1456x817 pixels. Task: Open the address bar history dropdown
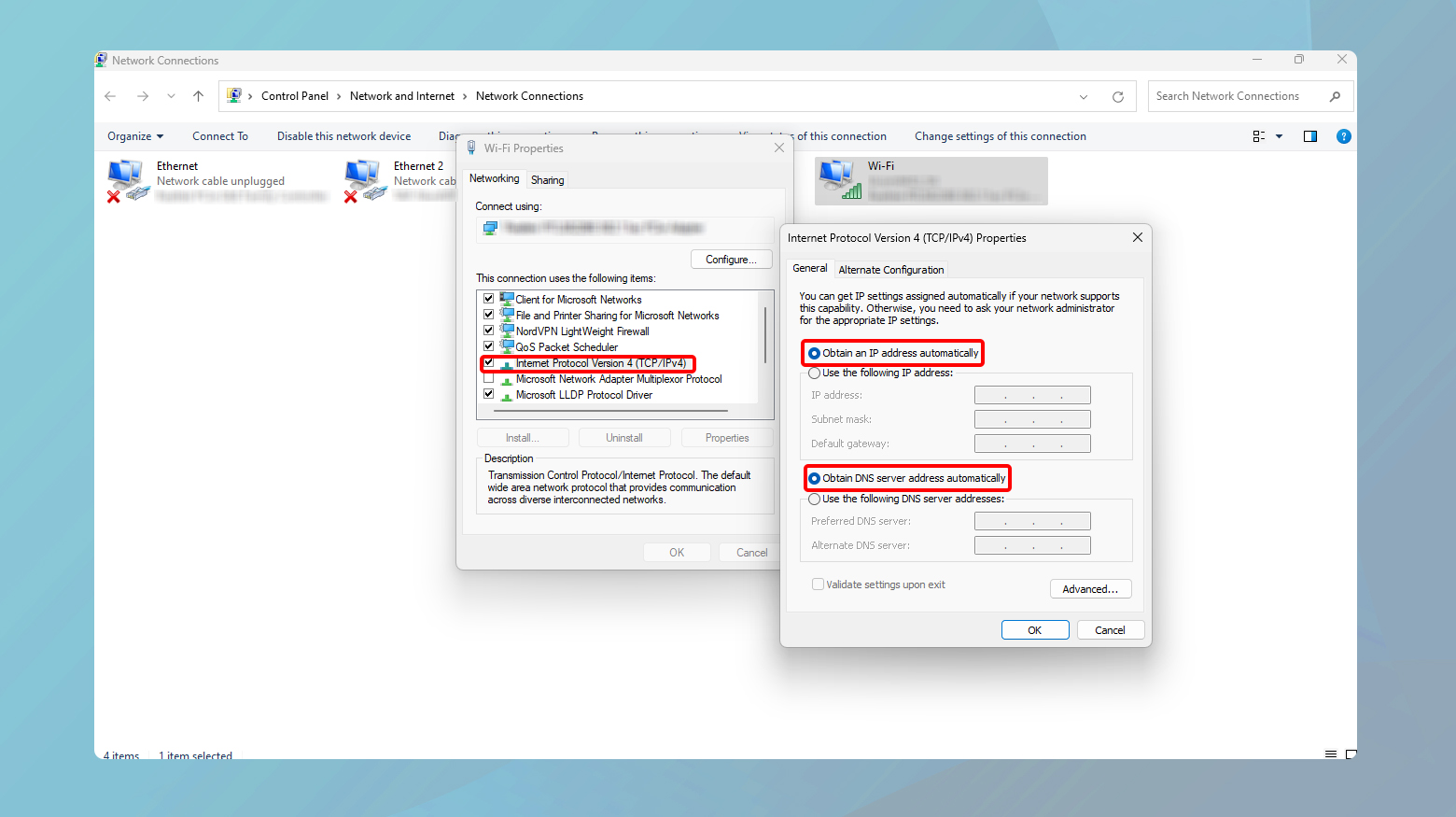click(x=1083, y=96)
